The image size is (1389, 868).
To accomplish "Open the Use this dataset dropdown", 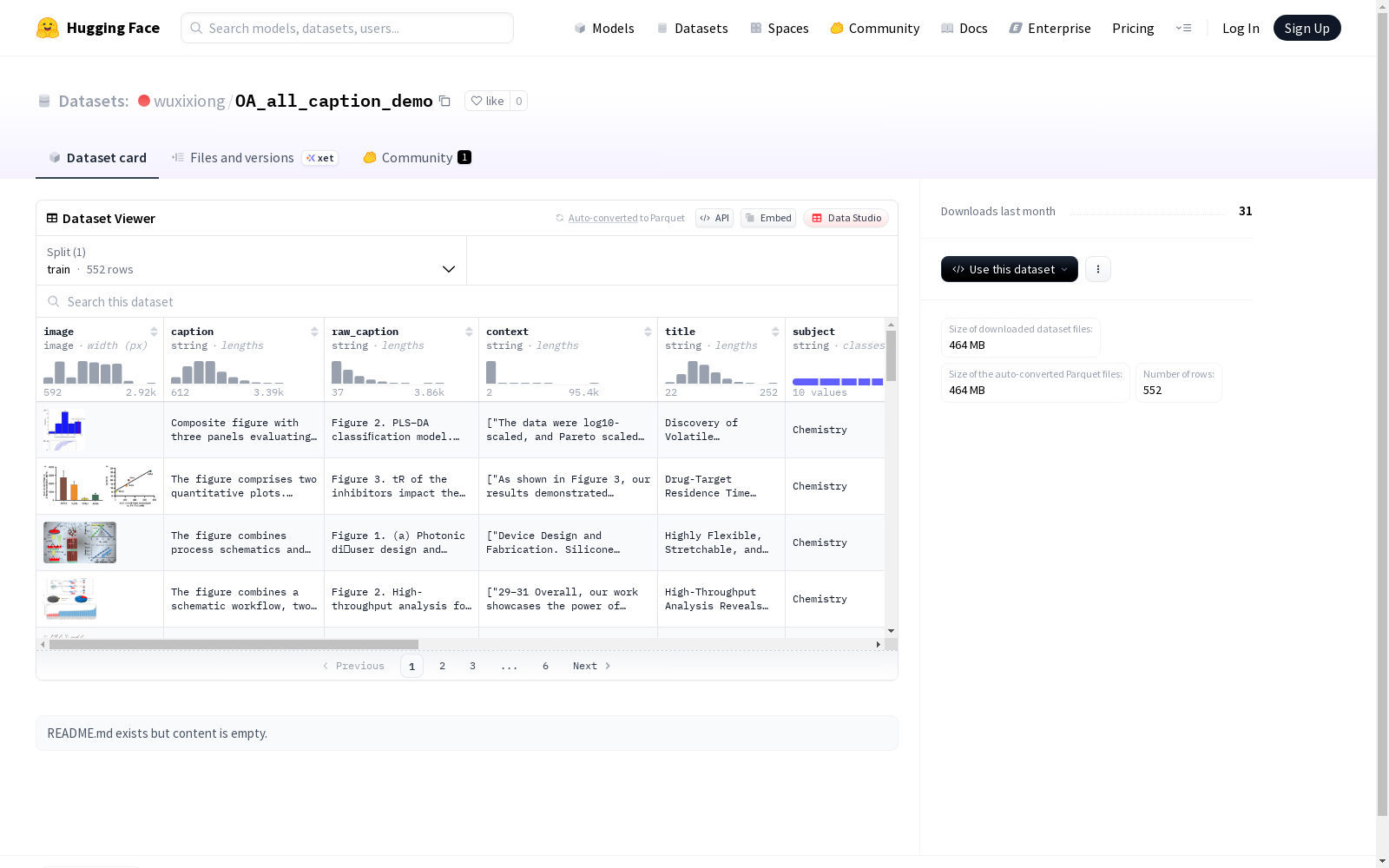I will pos(1010,269).
